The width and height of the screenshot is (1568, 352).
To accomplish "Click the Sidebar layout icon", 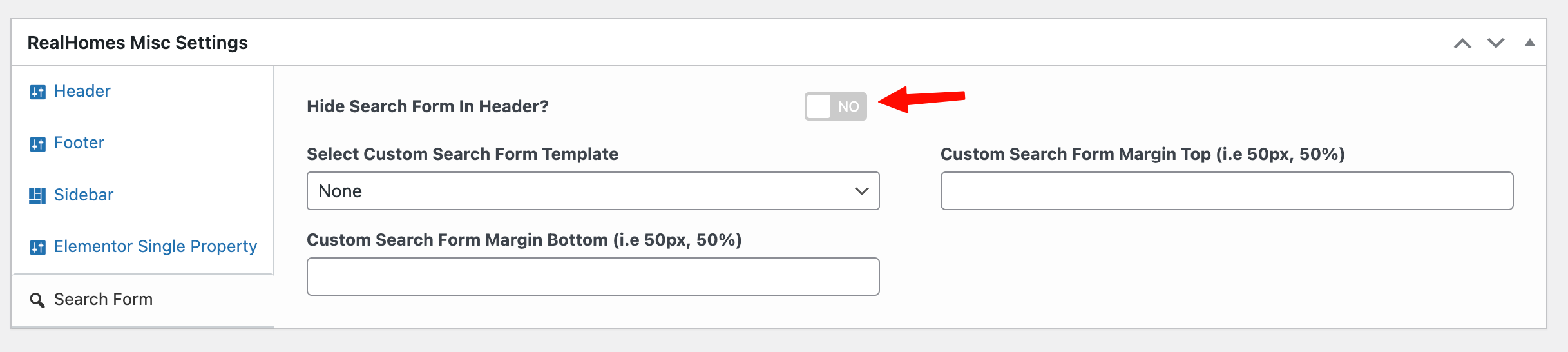I will (37, 195).
